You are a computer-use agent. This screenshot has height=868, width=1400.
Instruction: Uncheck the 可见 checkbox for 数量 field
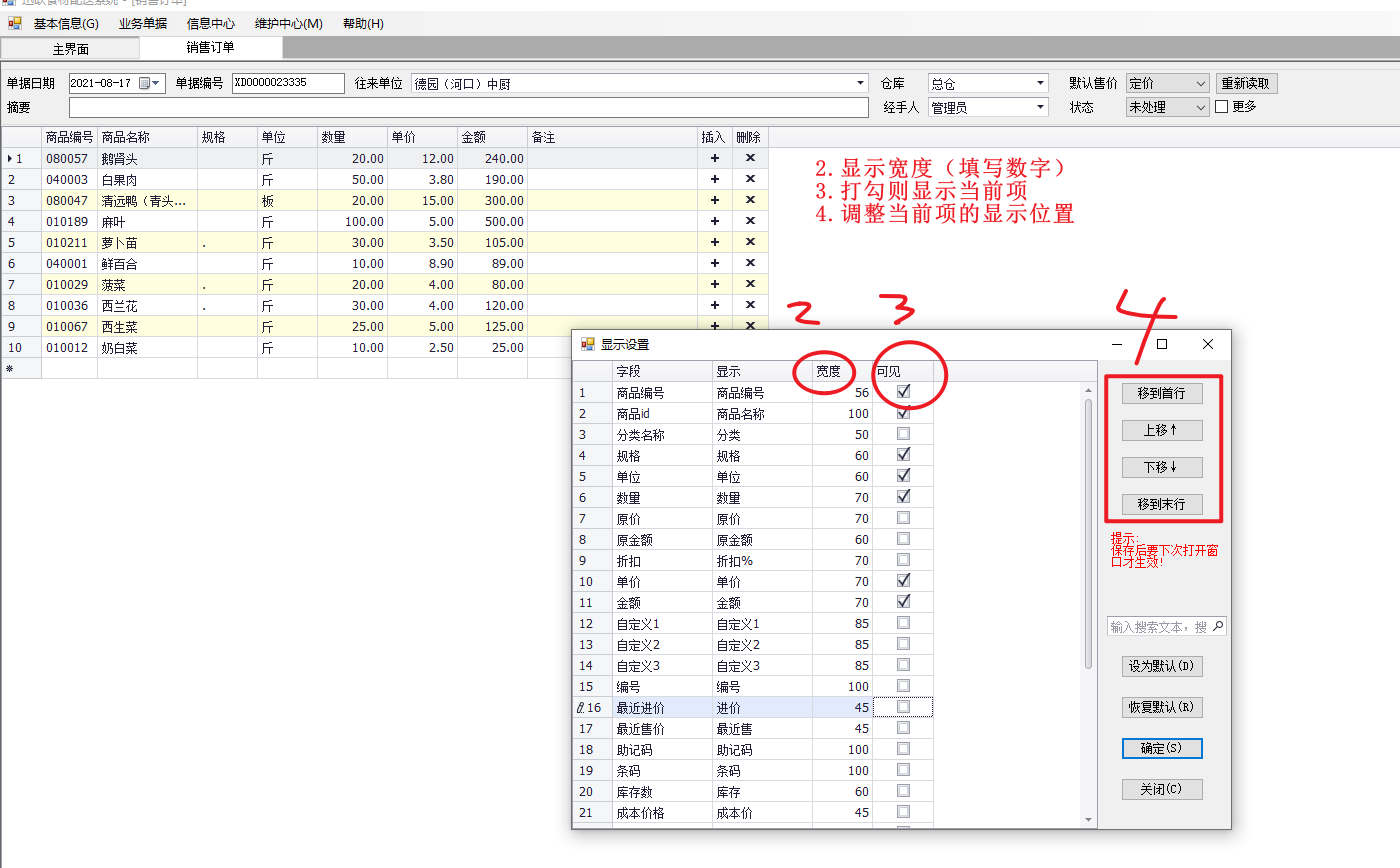coord(903,497)
